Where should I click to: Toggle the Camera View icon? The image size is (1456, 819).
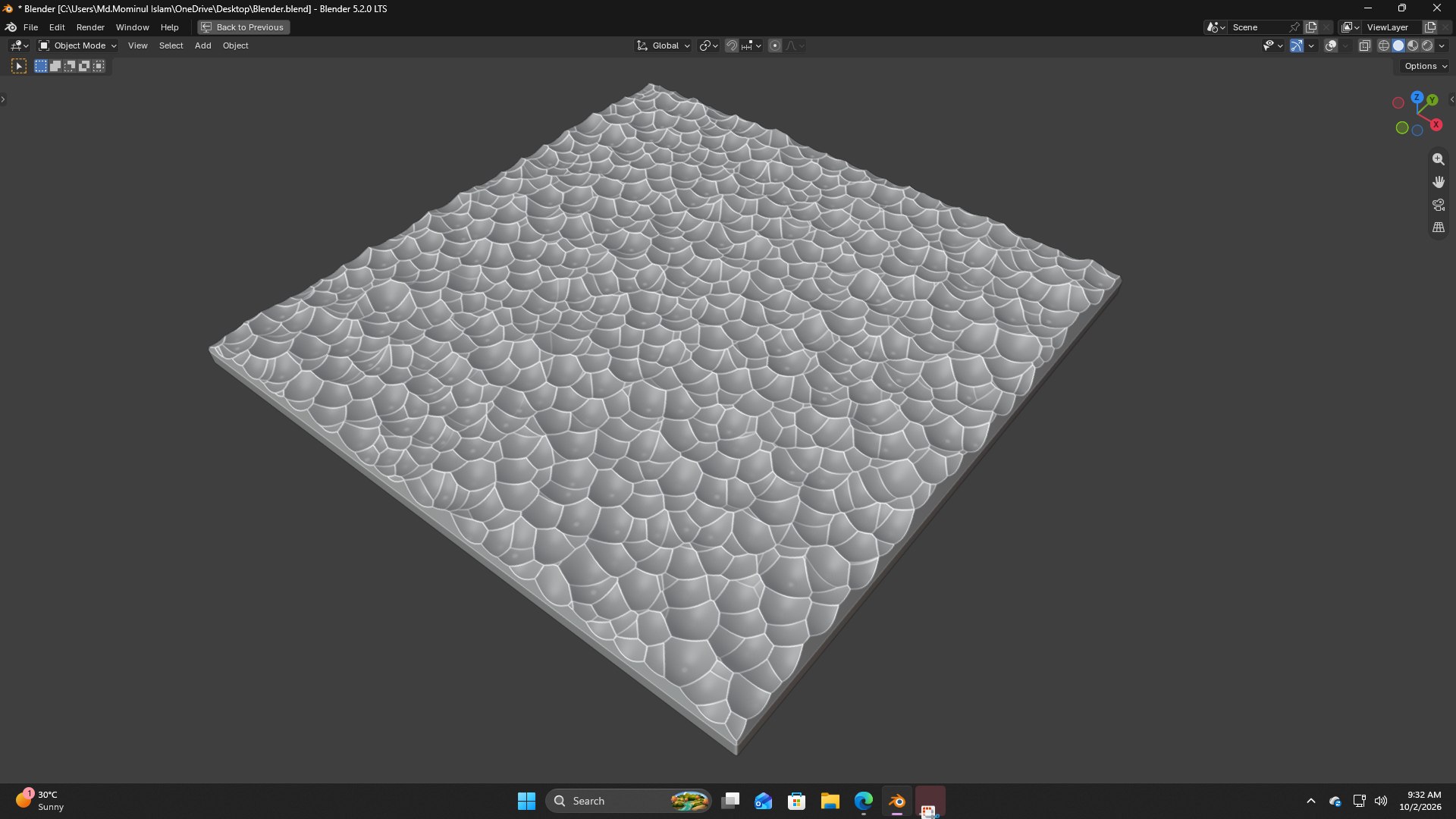(1438, 205)
